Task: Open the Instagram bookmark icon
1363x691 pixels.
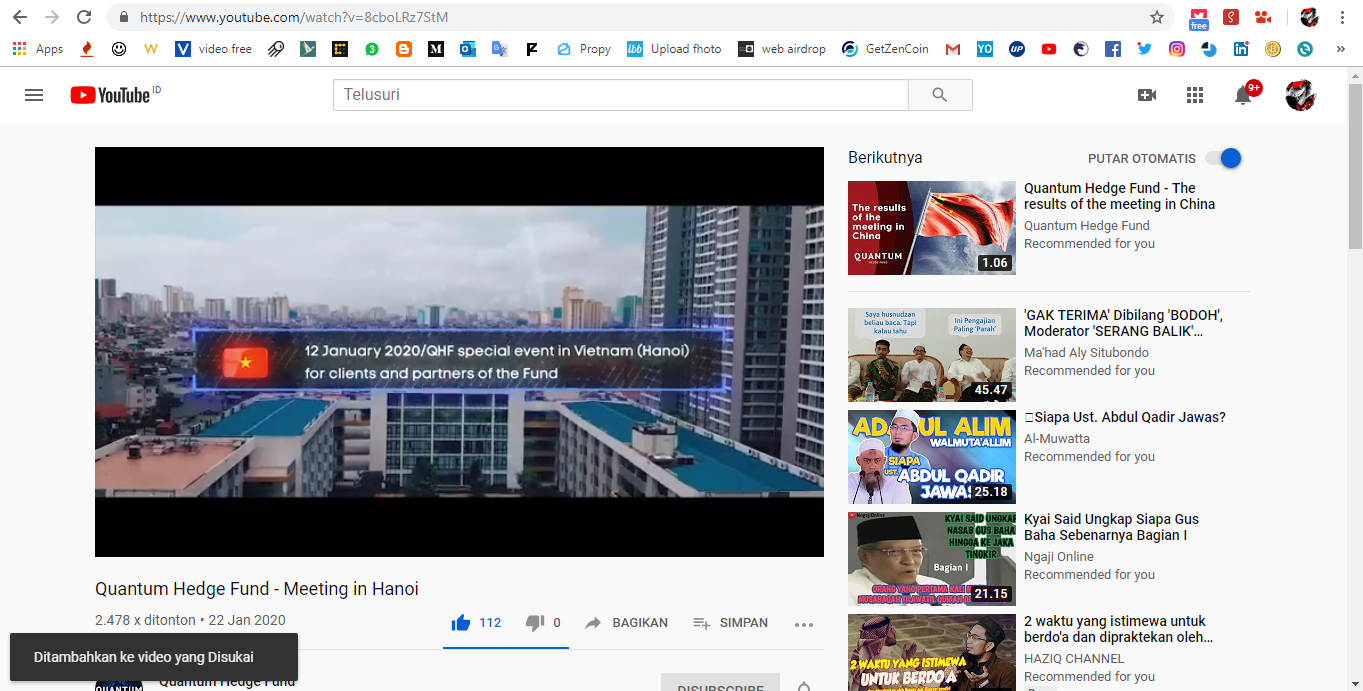Action: [x=1176, y=48]
